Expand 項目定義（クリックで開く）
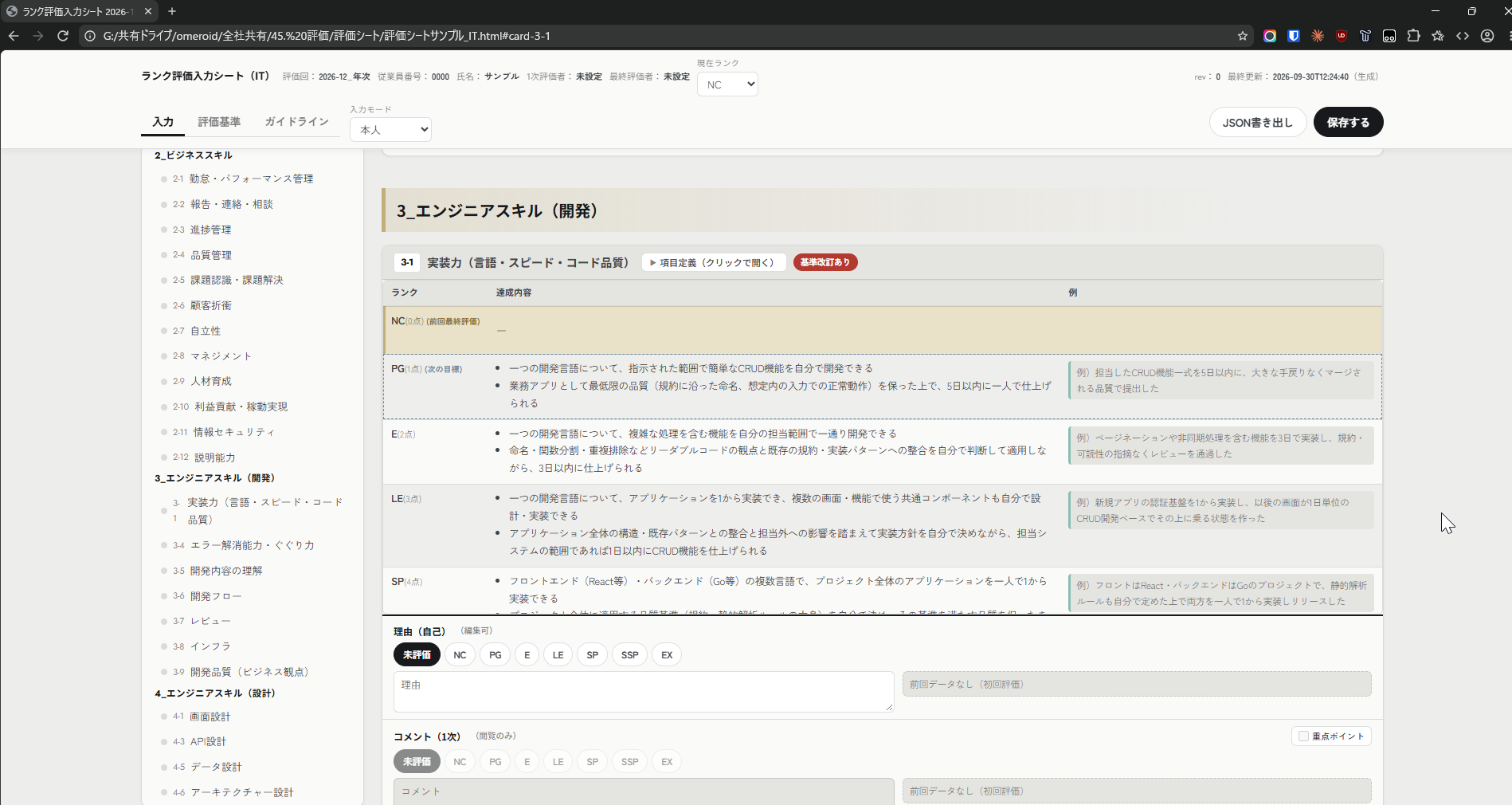Viewport: 1512px width, 805px height. point(714,262)
